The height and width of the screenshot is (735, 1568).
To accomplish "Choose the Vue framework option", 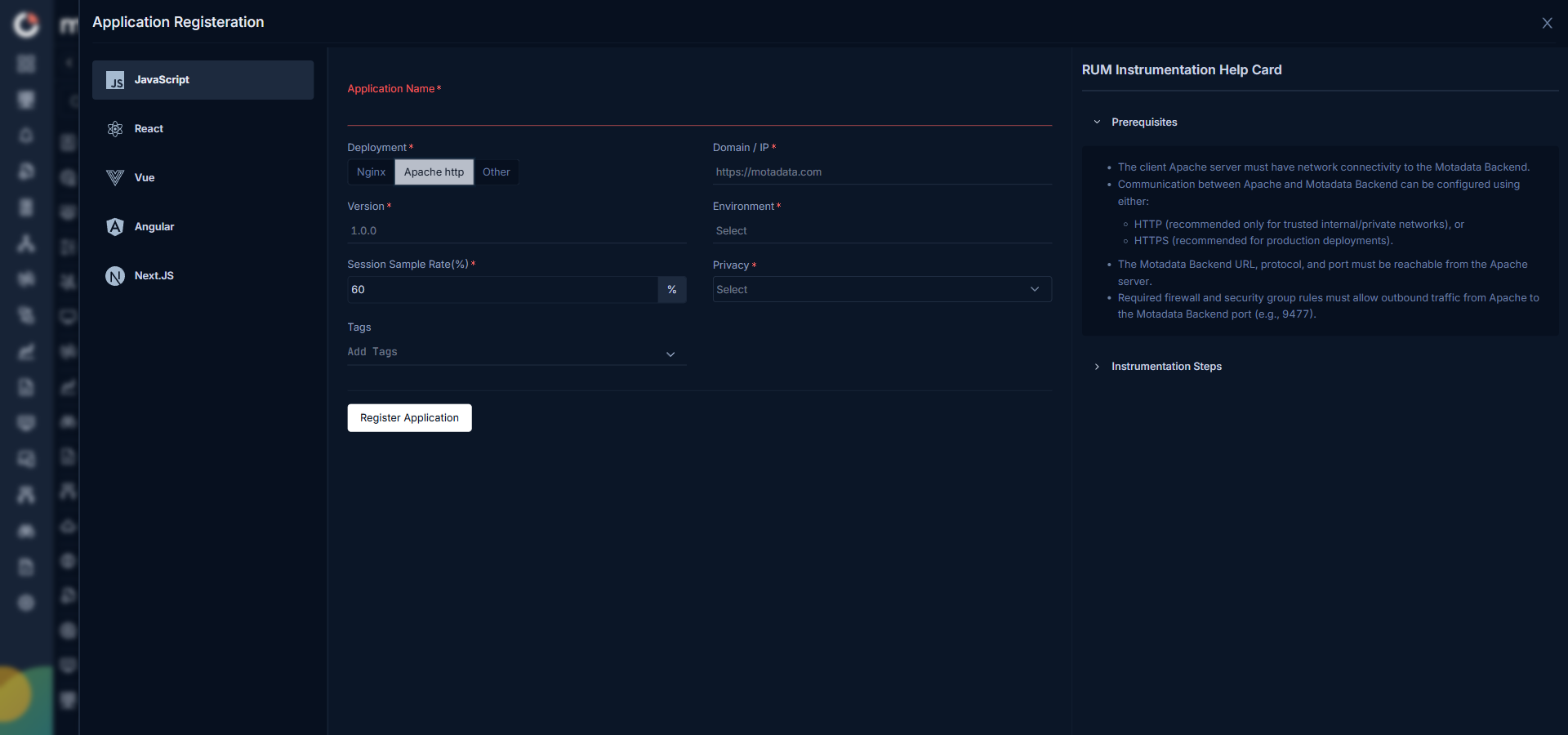I will coord(203,178).
